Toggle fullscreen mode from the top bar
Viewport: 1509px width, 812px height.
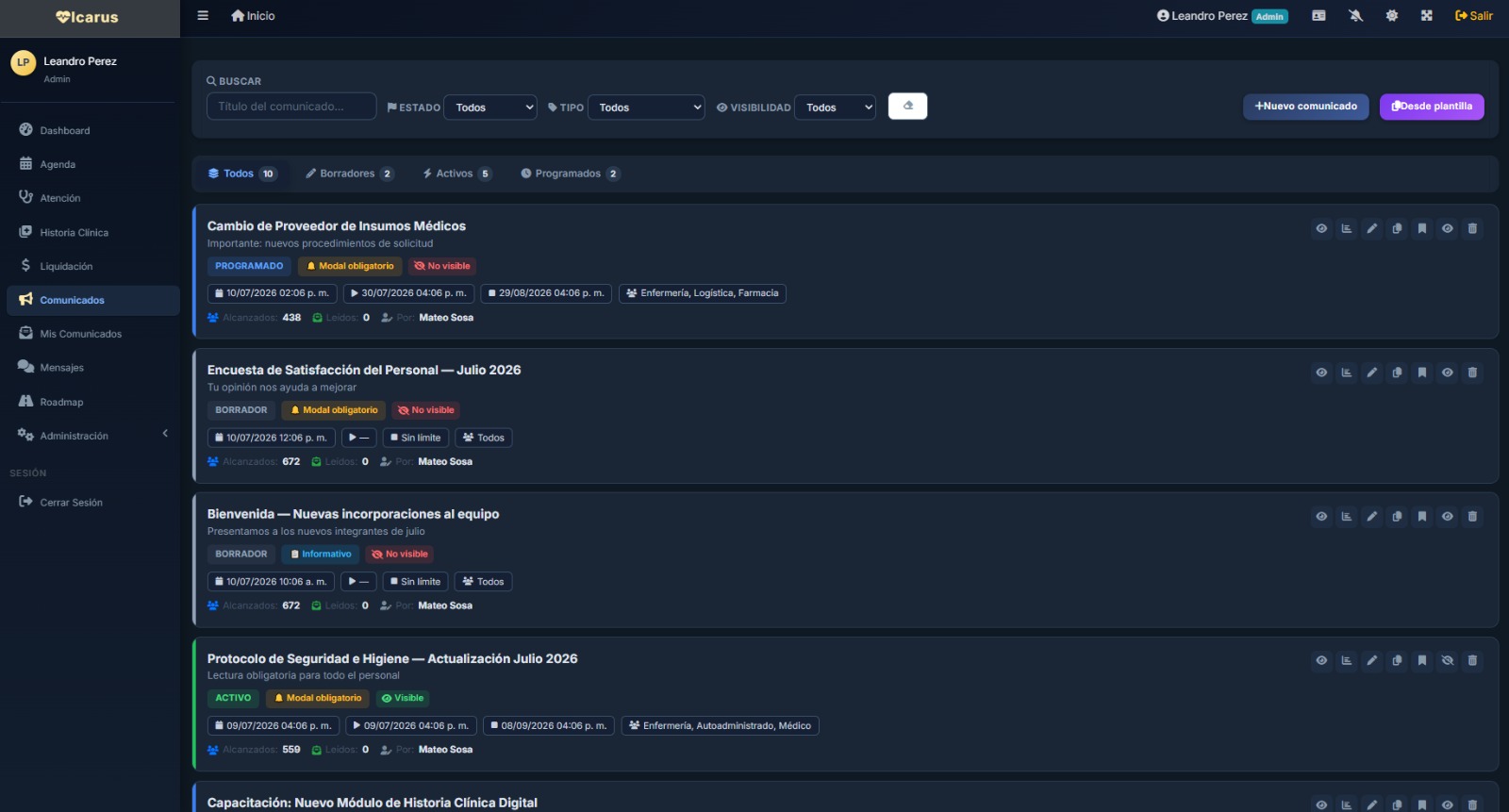pyautogui.click(x=1427, y=16)
